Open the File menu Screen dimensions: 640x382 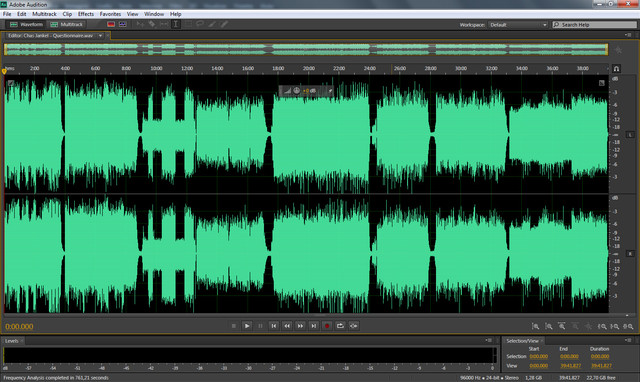point(7,14)
